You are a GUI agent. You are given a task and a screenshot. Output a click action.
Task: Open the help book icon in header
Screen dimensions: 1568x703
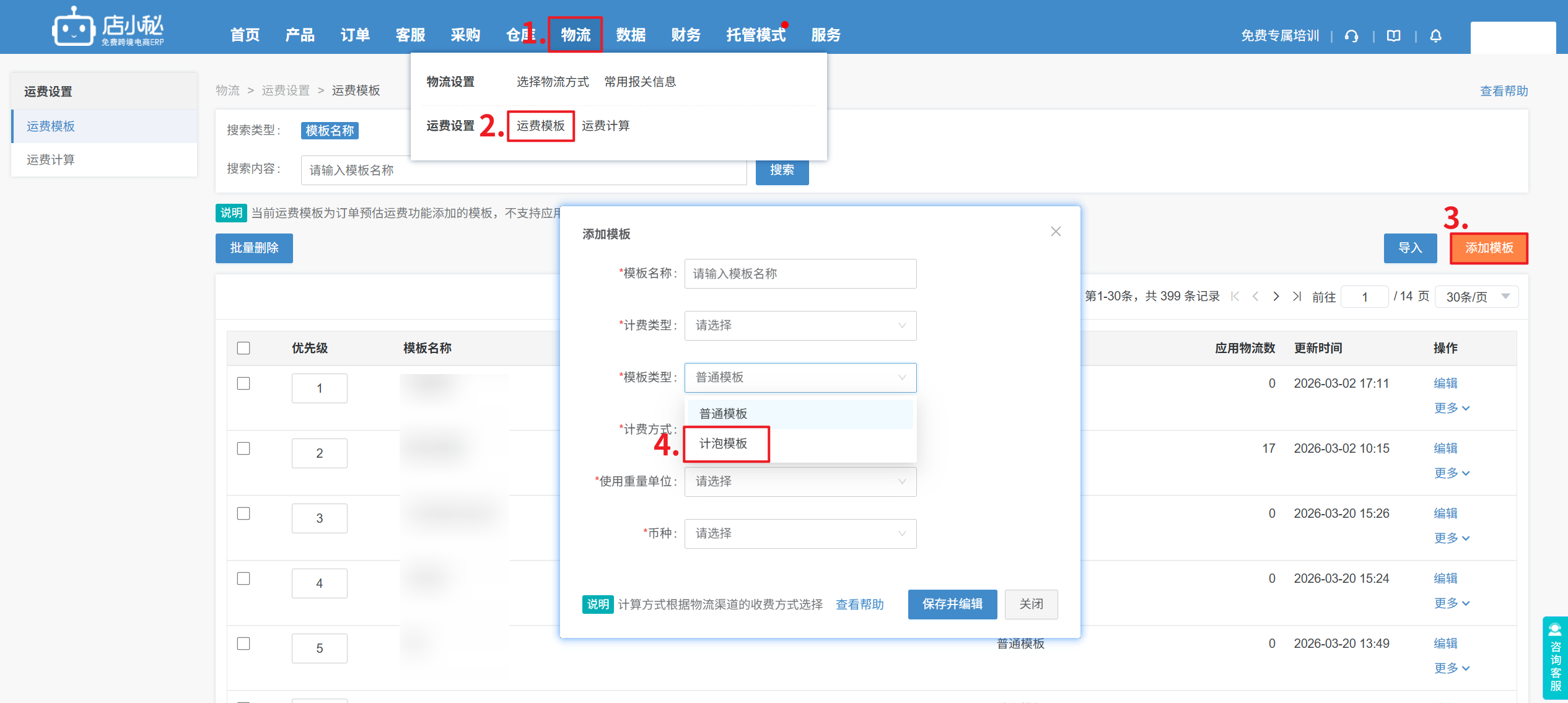1393,36
